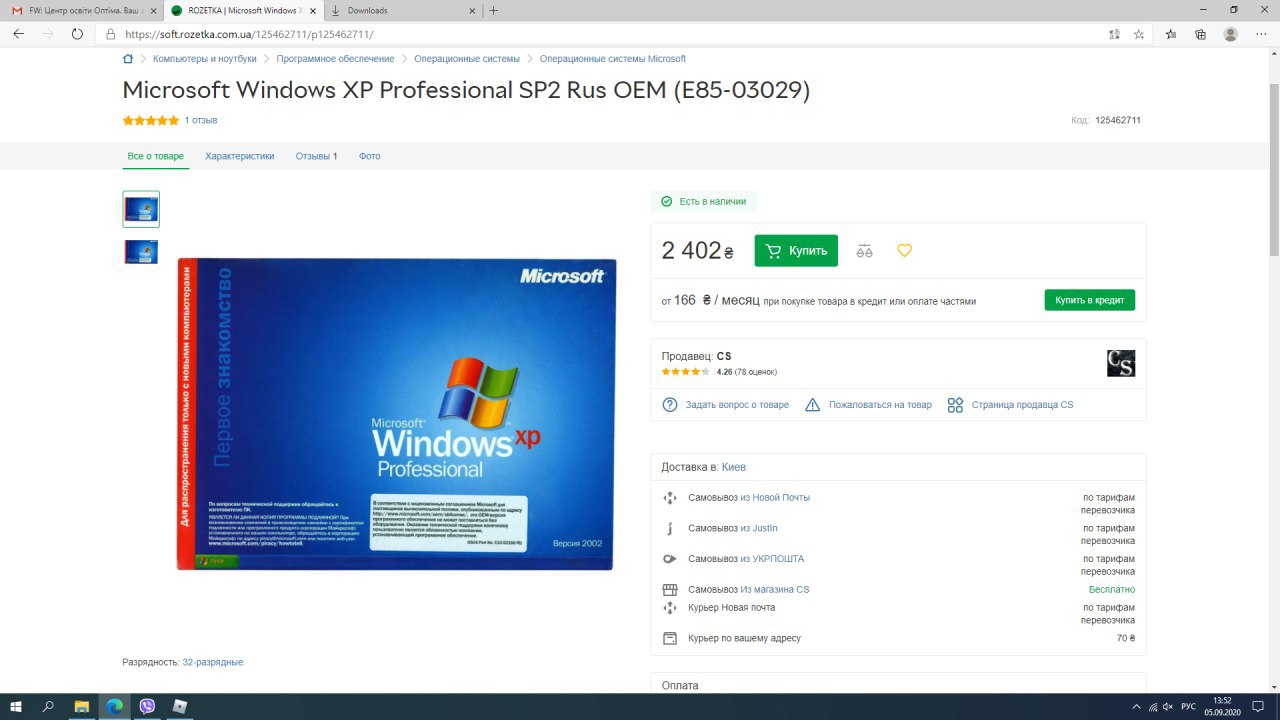Open the Windows notification center
This screenshot has width=1280, height=720.
coord(1260,707)
